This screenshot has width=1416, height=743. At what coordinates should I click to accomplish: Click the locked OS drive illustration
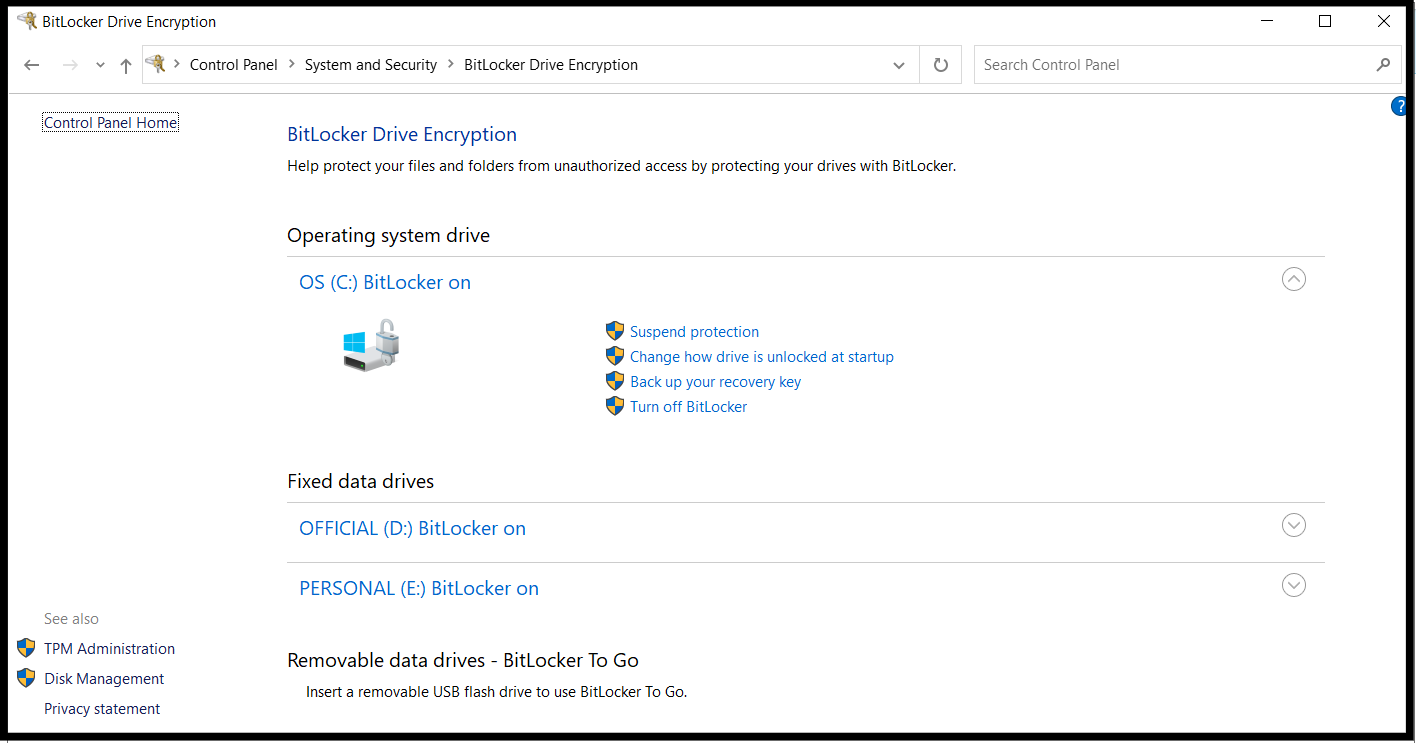pos(371,344)
